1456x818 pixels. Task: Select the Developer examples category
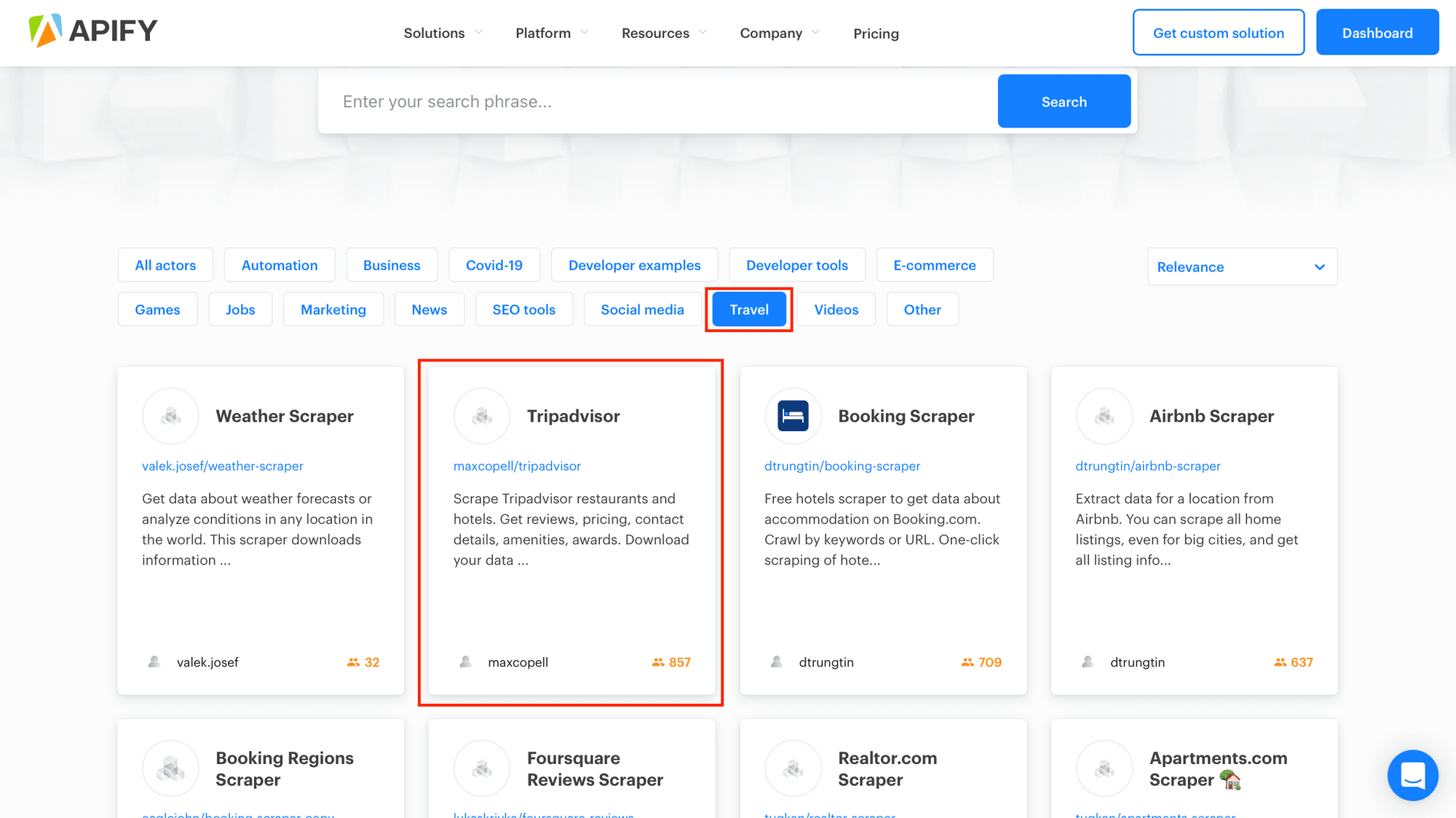(x=634, y=265)
